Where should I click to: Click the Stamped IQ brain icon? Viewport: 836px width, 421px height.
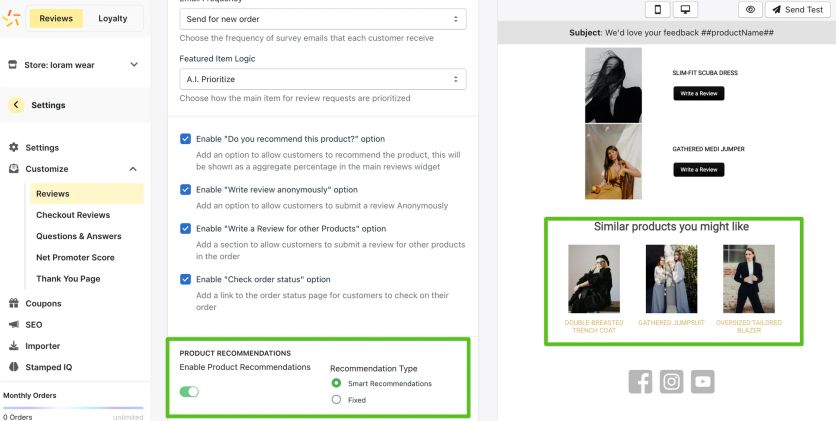pos(14,367)
